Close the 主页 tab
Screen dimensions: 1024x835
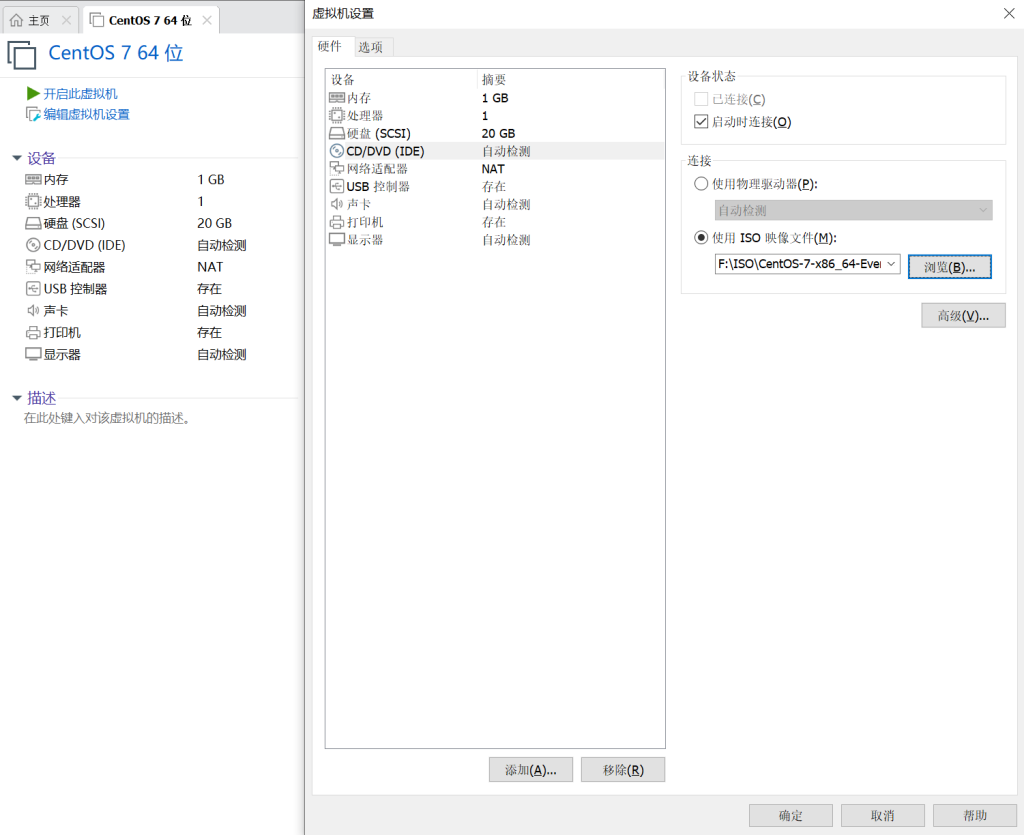[x=66, y=20]
